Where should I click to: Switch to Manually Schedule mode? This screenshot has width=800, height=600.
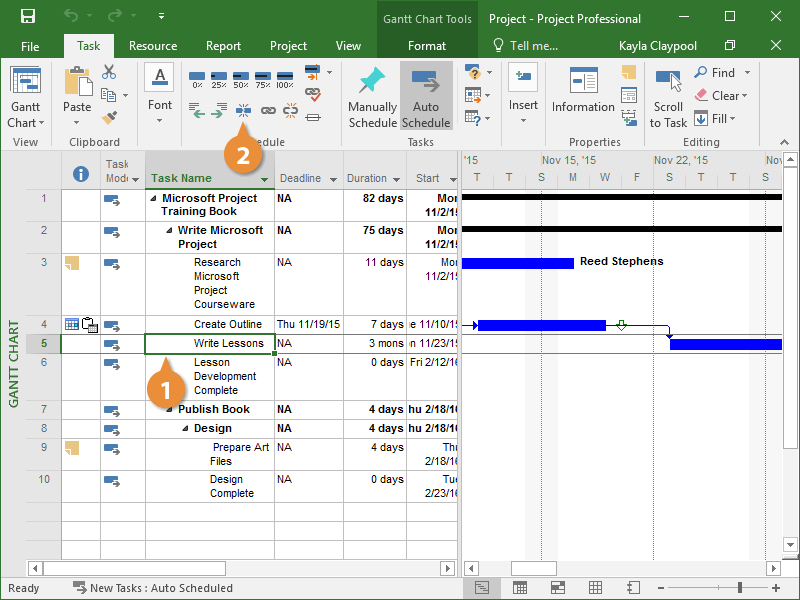coord(372,98)
